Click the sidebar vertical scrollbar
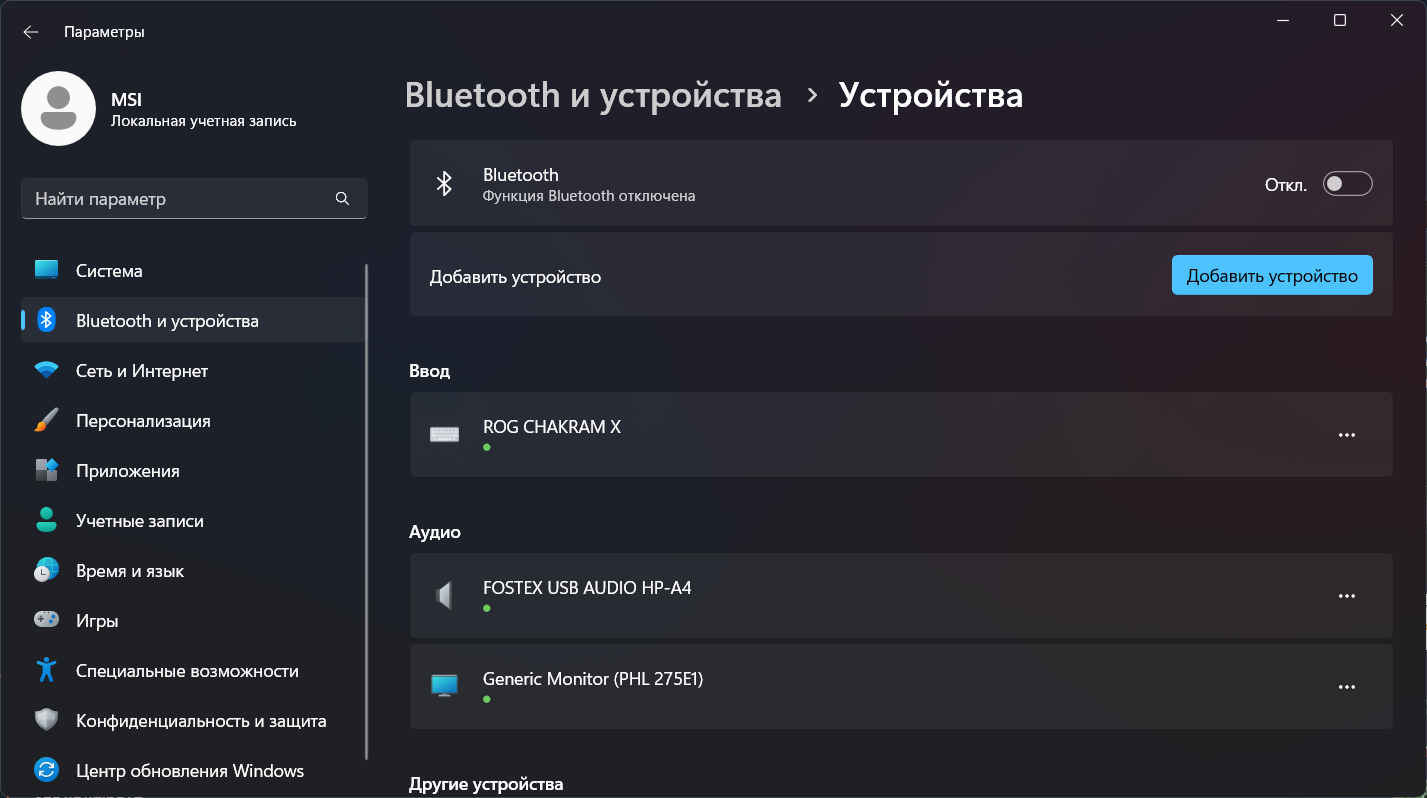Image resolution: width=1427 pixels, height=798 pixels. pos(367,510)
